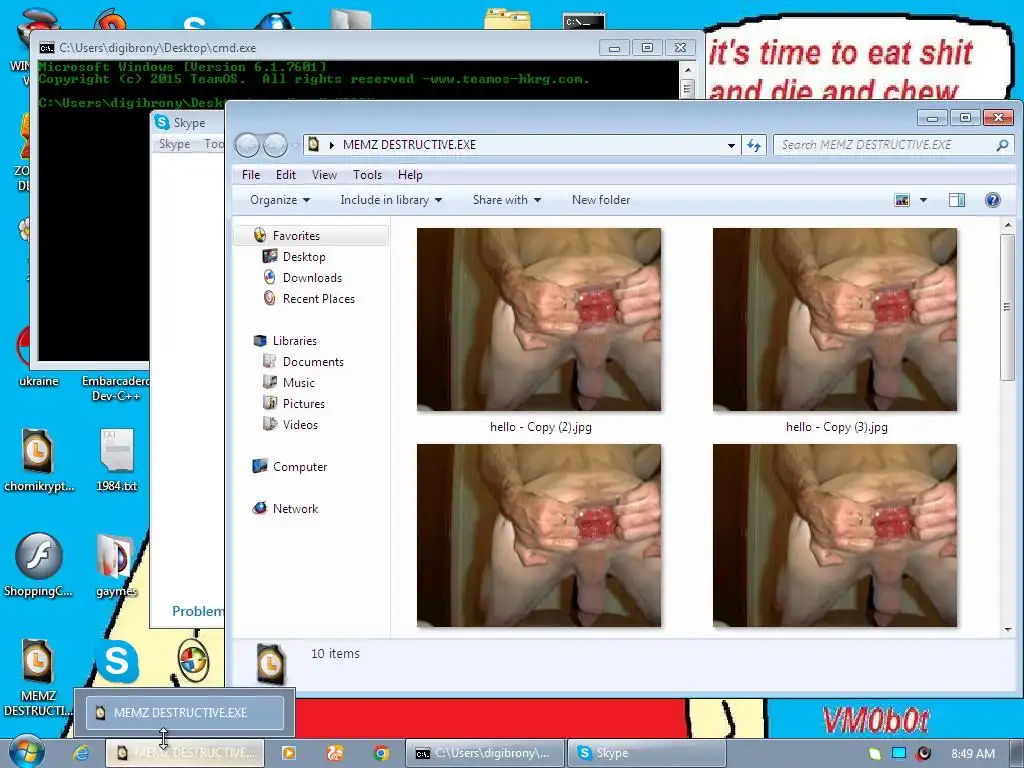Image resolution: width=1024 pixels, height=768 pixels.
Task: Expand the Include in library menu
Action: coord(391,200)
